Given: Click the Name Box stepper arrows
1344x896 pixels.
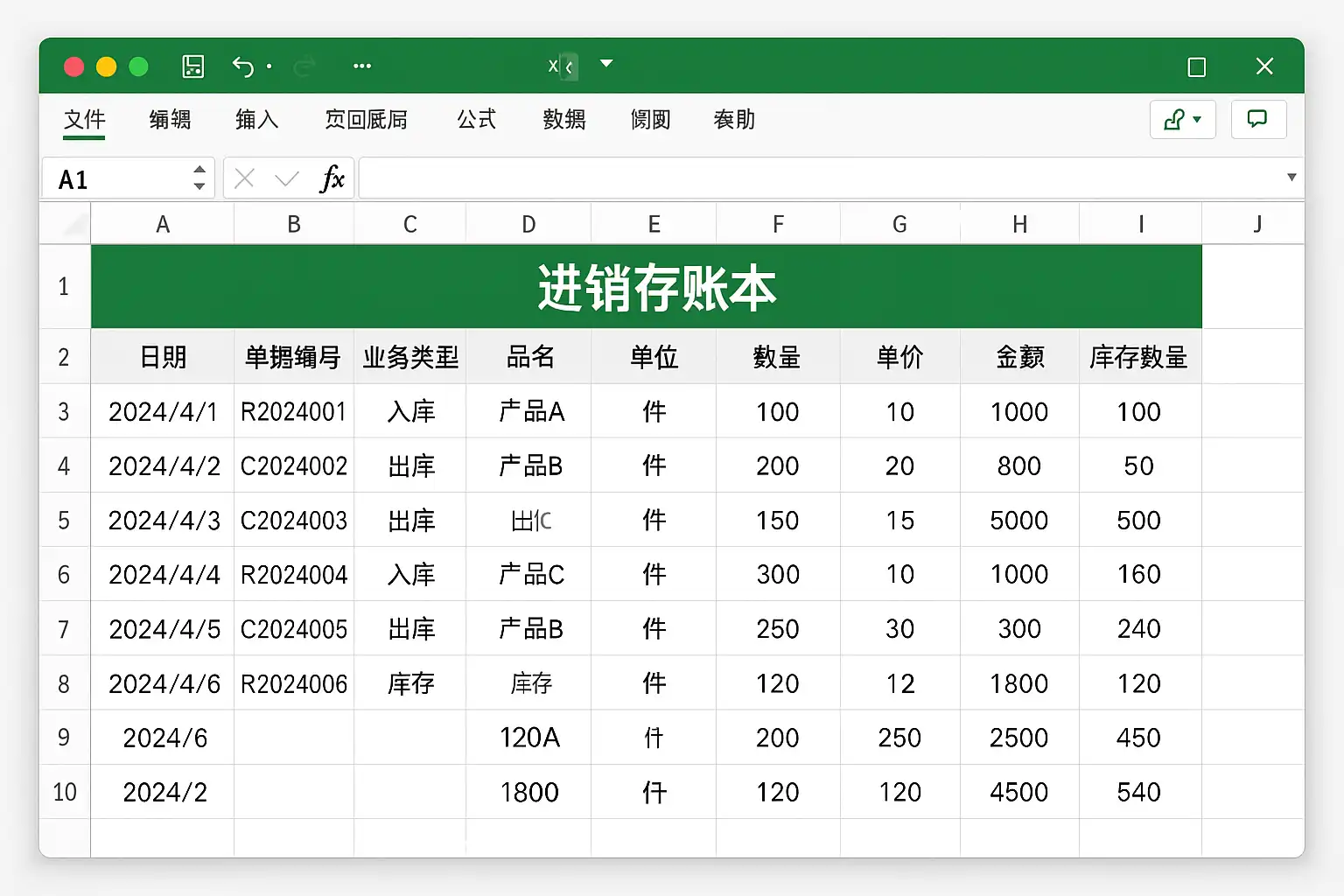Looking at the screenshot, I should (x=199, y=178).
